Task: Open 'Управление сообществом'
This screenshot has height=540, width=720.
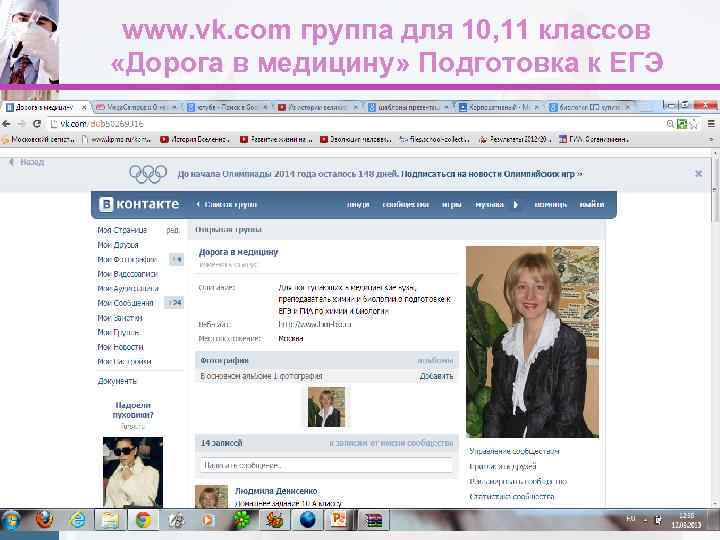Action: [514, 451]
